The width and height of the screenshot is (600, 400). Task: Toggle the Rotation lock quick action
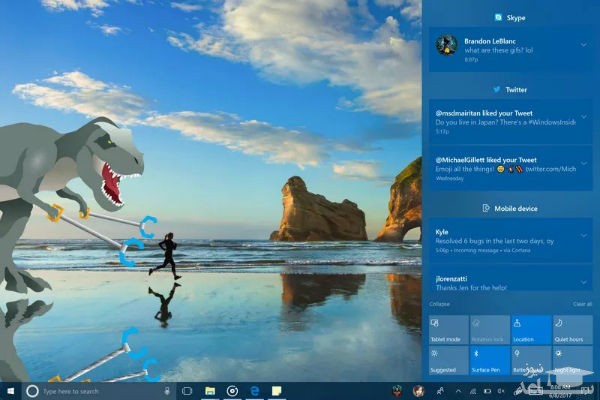(489, 330)
